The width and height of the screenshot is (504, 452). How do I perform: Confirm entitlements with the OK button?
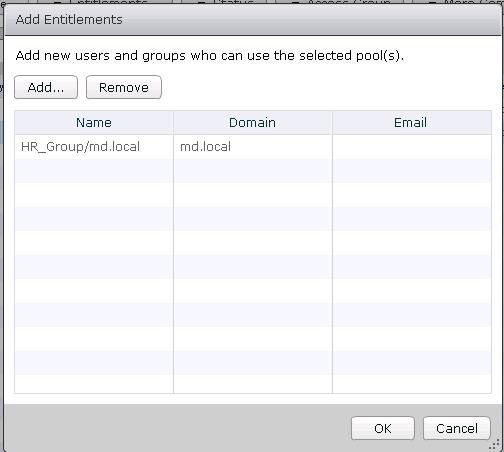tap(383, 428)
